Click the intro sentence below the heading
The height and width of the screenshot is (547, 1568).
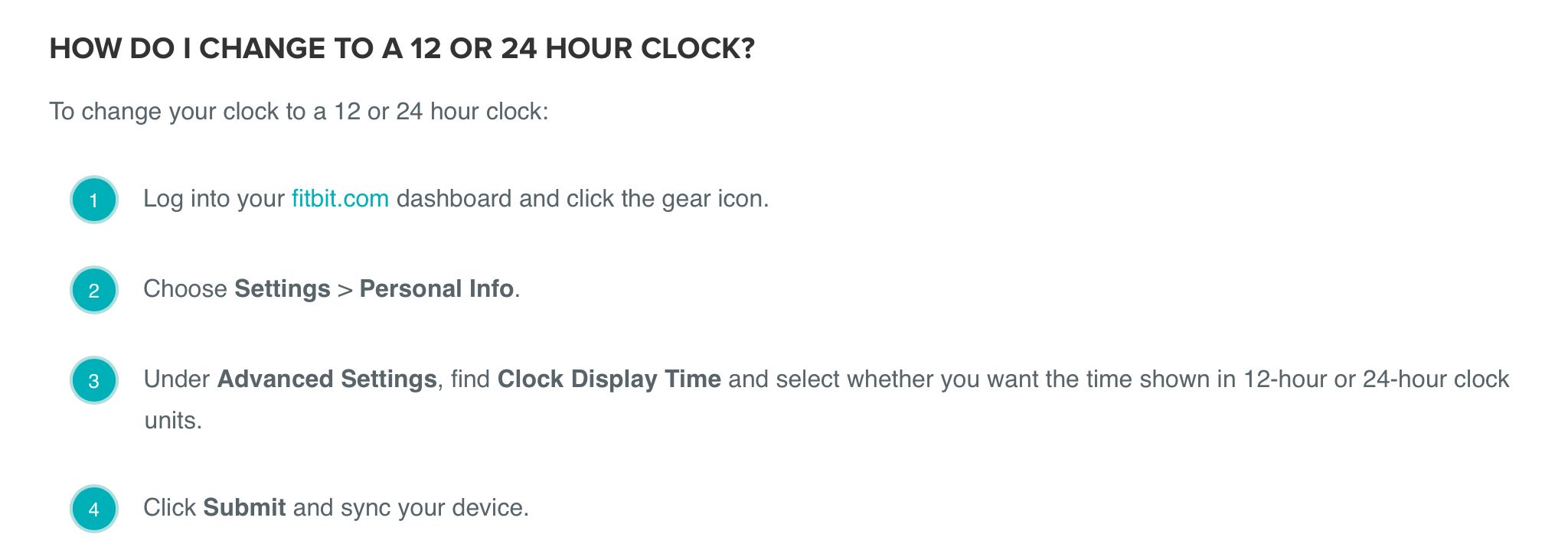point(299,112)
